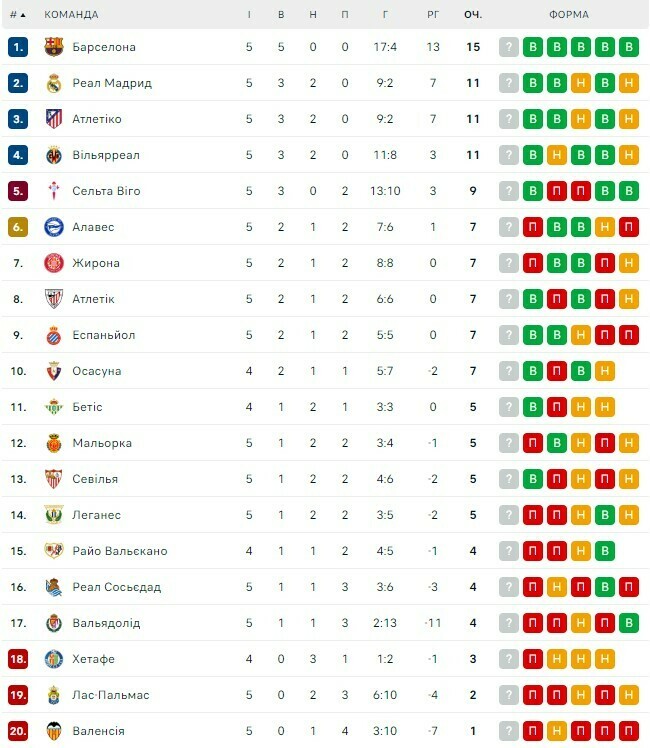Open the Хетафе team page link
This screenshot has width=650, height=748.
click(x=94, y=659)
